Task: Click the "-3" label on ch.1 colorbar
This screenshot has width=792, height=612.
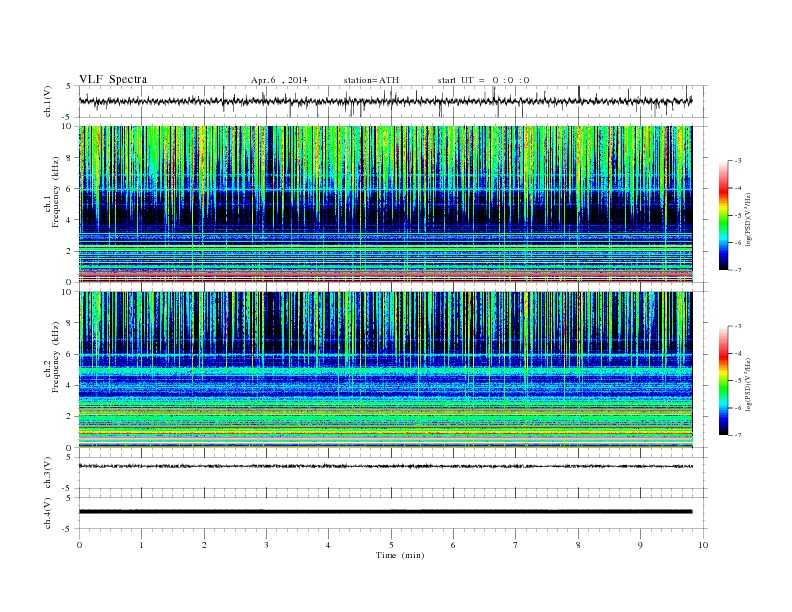Action: click(x=737, y=161)
